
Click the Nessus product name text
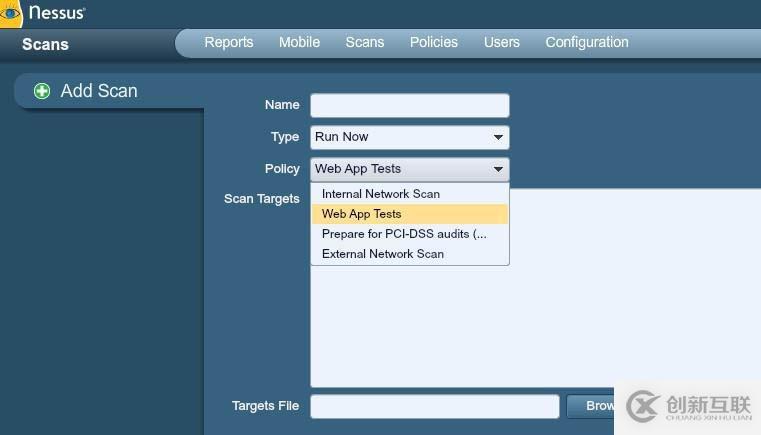point(57,13)
